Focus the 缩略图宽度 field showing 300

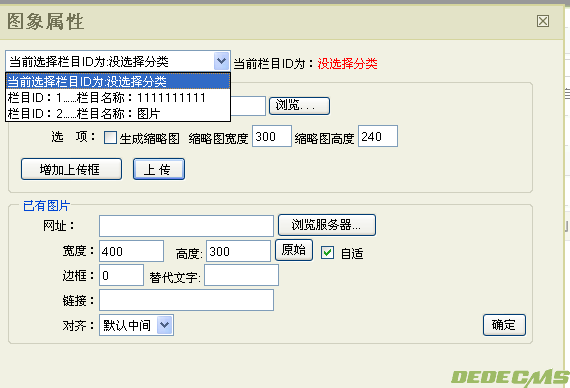click(272, 136)
